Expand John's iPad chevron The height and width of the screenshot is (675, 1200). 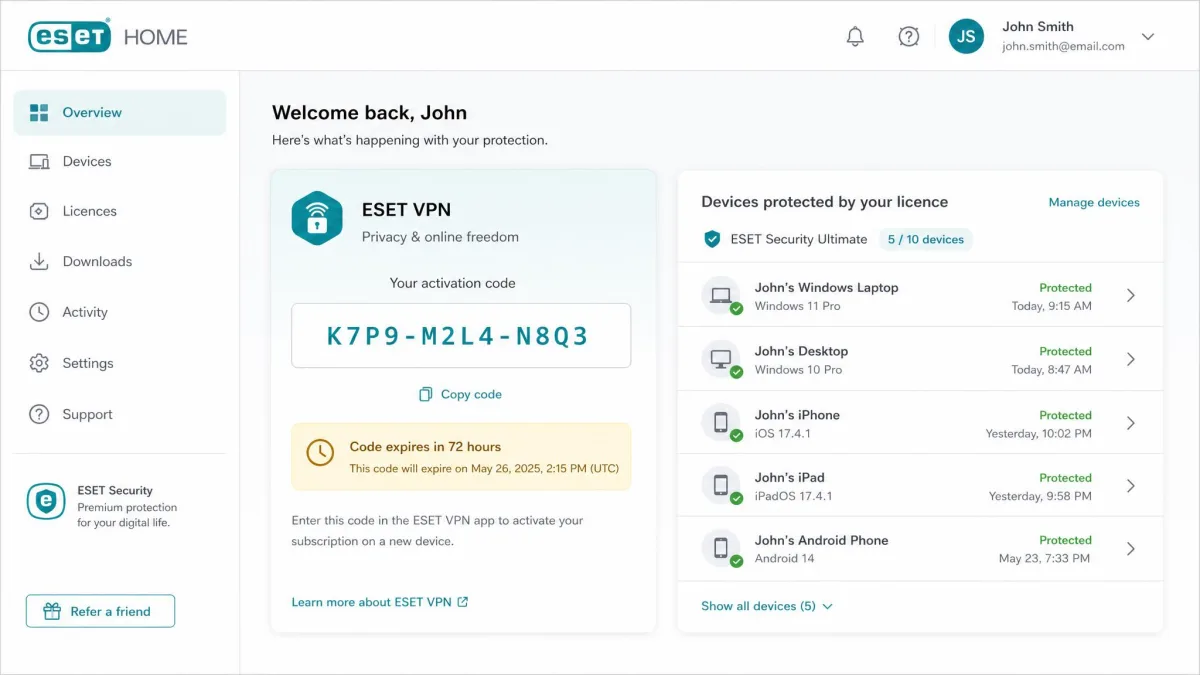(x=1131, y=486)
